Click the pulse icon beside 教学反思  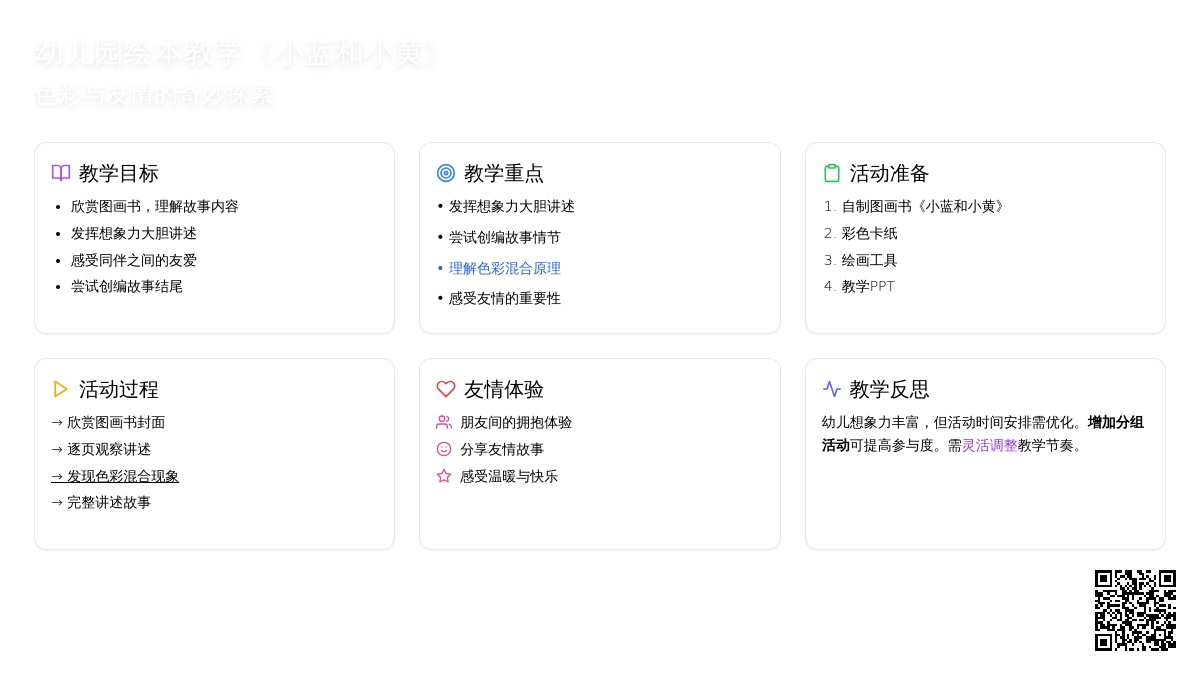[x=832, y=389]
